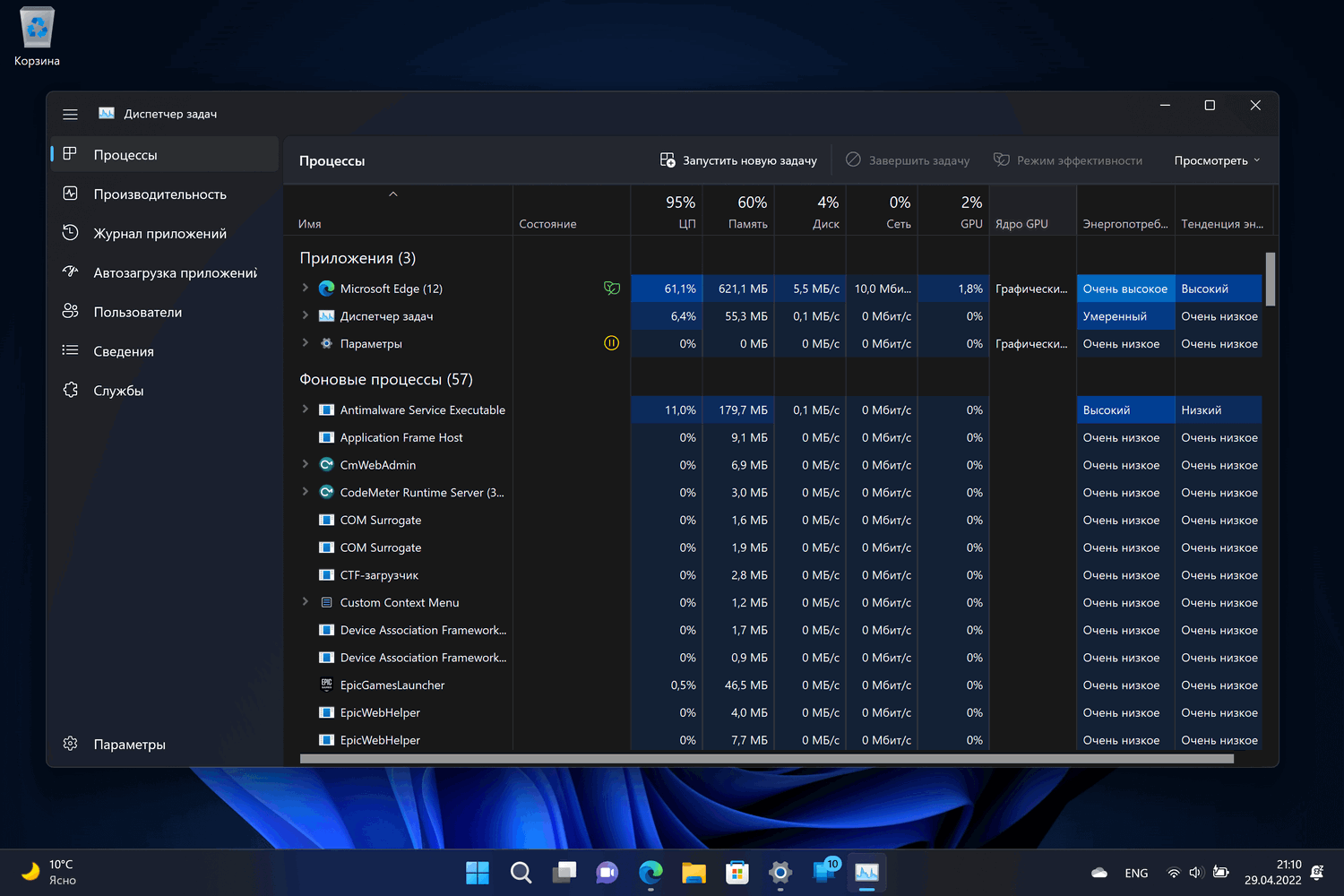
Task: Expand the Antimalware Service Executable entry
Action: pyautogui.click(x=306, y=409)
